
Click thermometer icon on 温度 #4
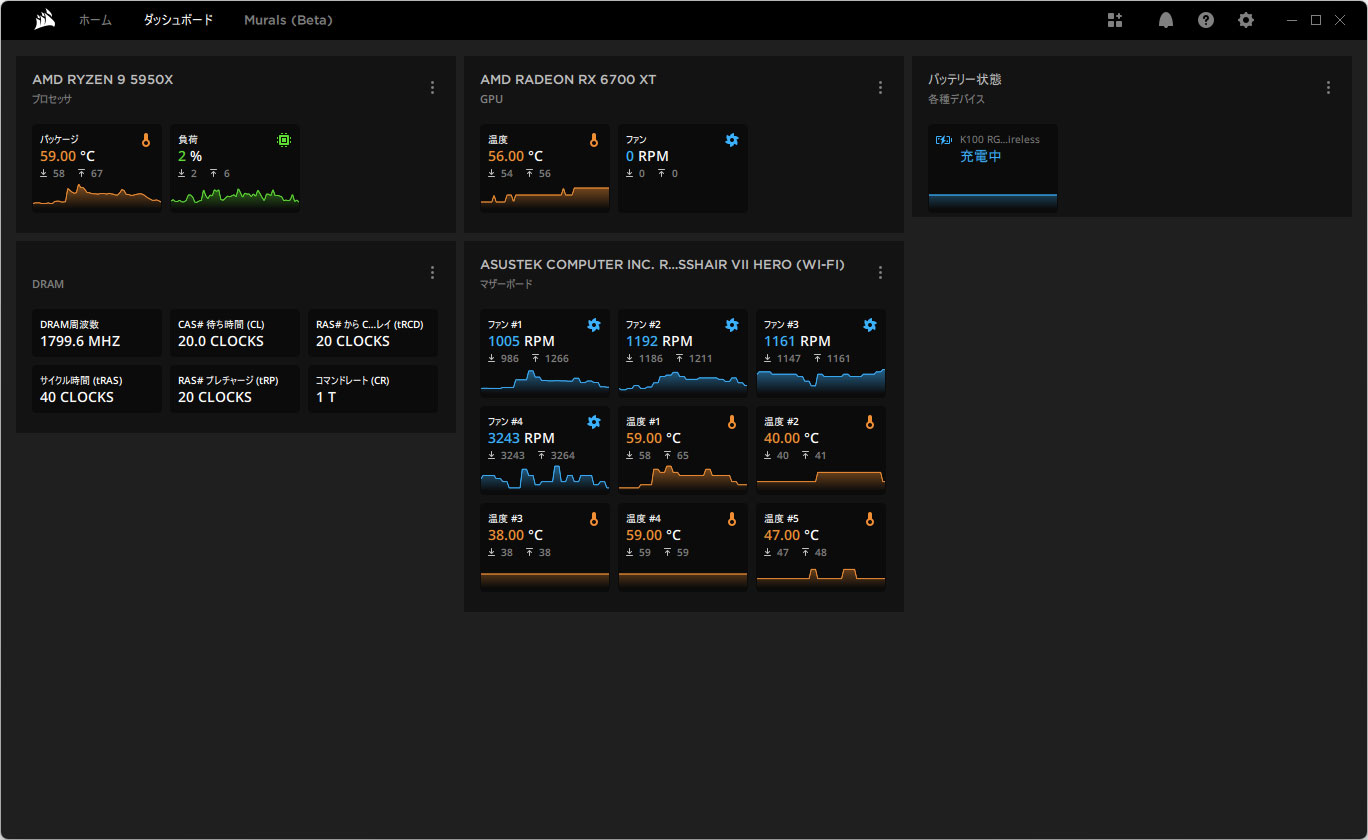tap(732, 519)
